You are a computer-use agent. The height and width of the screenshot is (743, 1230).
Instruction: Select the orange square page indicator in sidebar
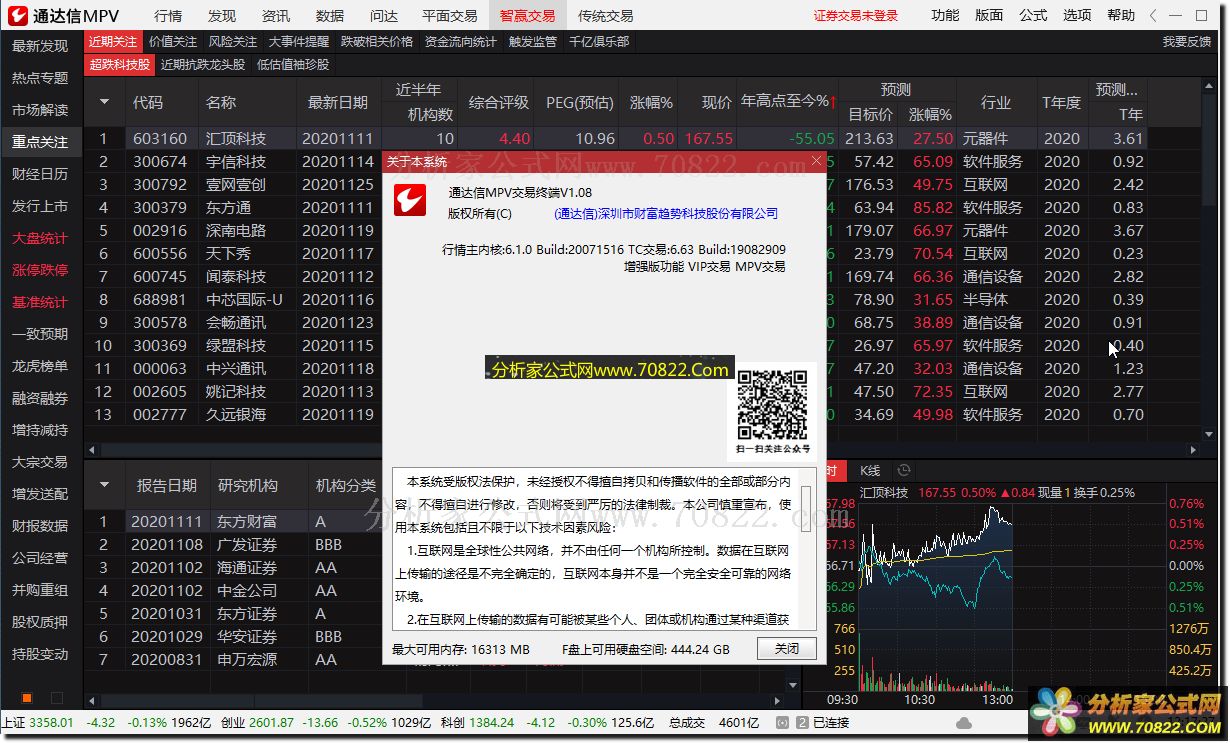click(x=27, y=697)
